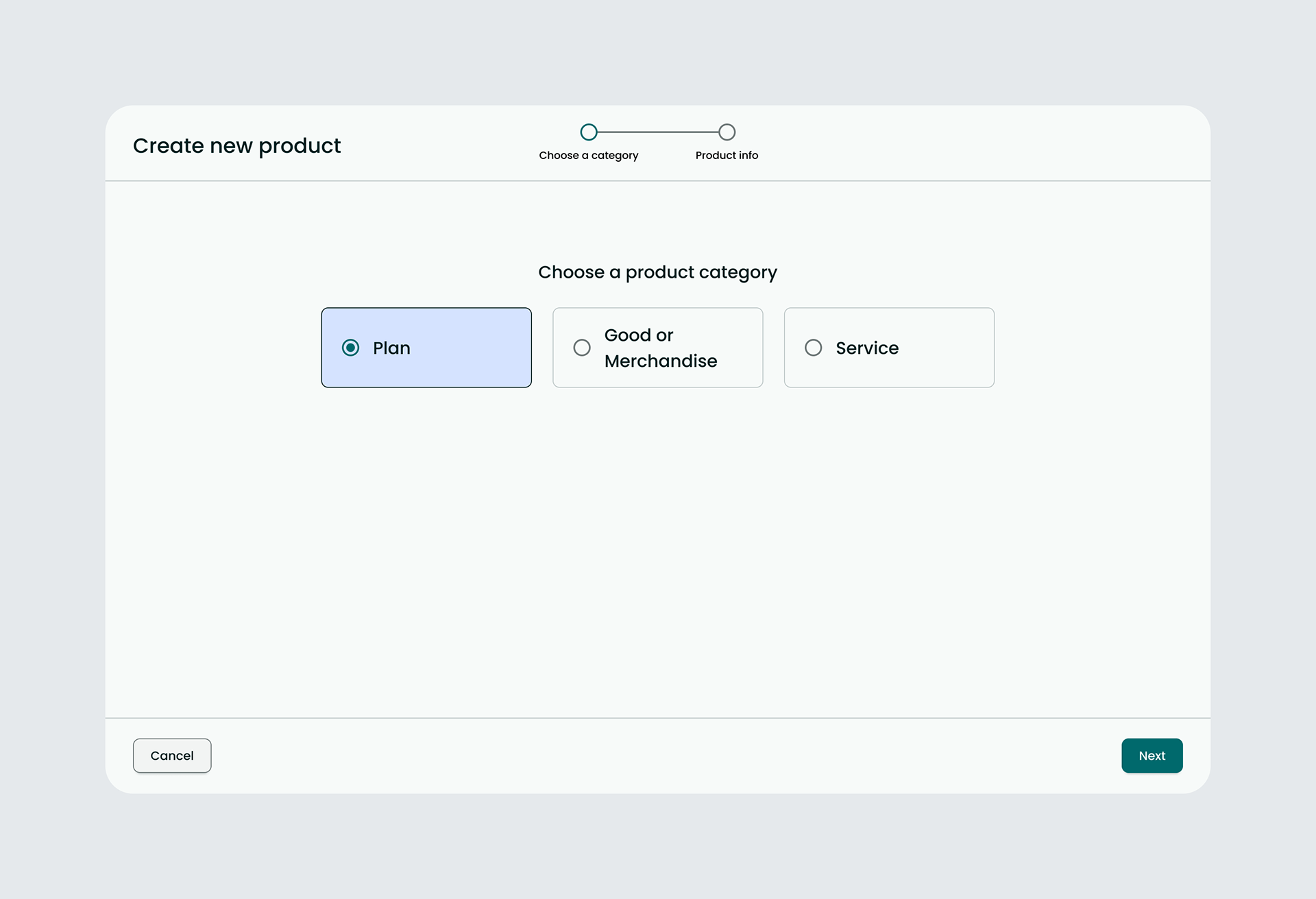
Task: Click the 'Good or Merchandise' label text
Action: tap(660, 348)
